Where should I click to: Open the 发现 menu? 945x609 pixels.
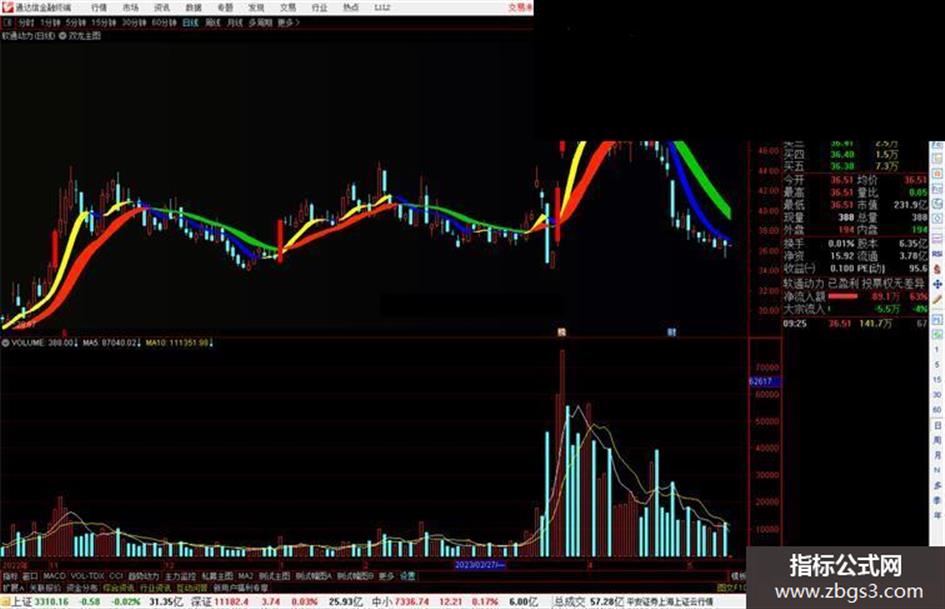click(256, 7)
